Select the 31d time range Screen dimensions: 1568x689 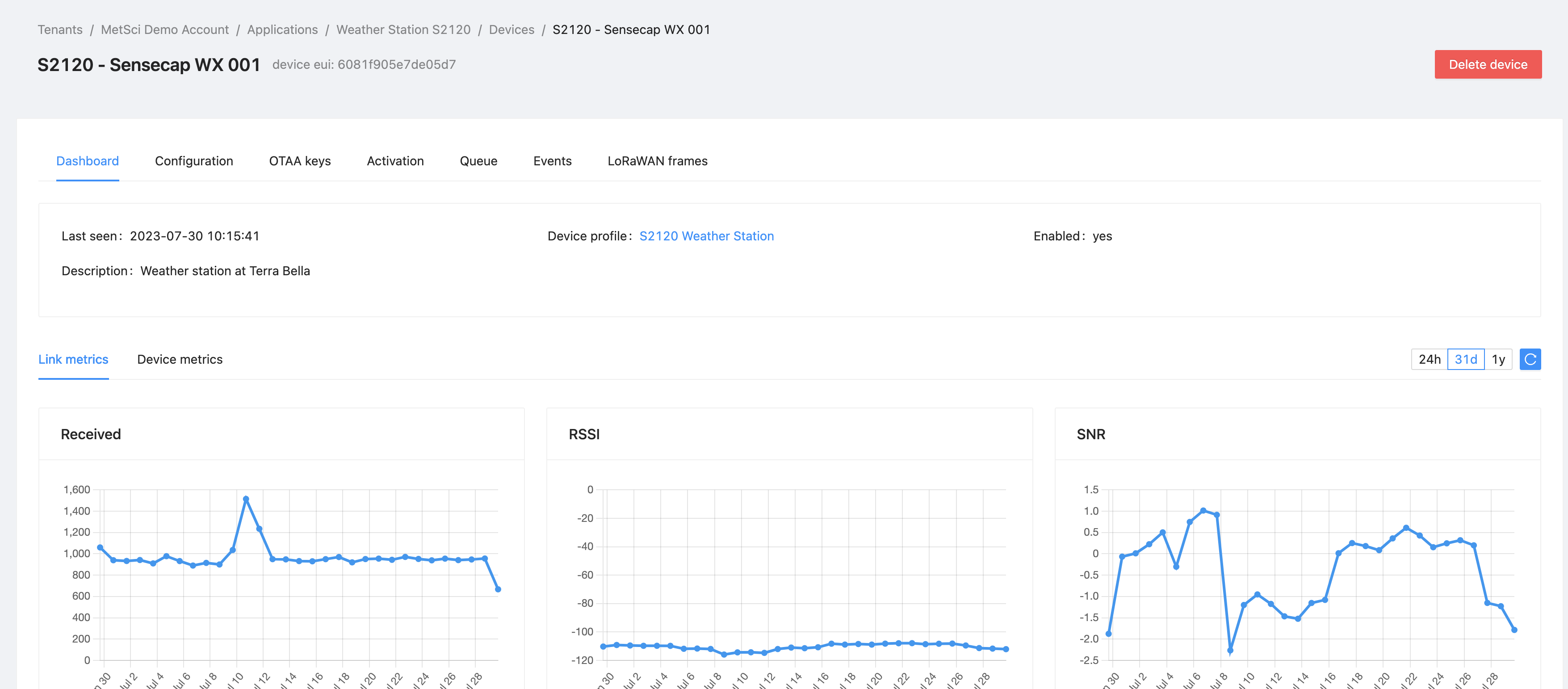1465,359
